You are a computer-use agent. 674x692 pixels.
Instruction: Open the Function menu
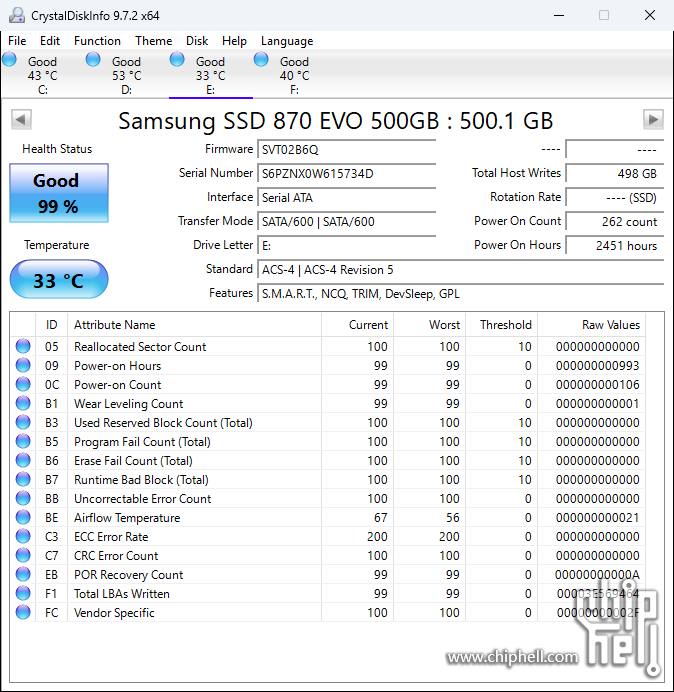coord(97,41)
